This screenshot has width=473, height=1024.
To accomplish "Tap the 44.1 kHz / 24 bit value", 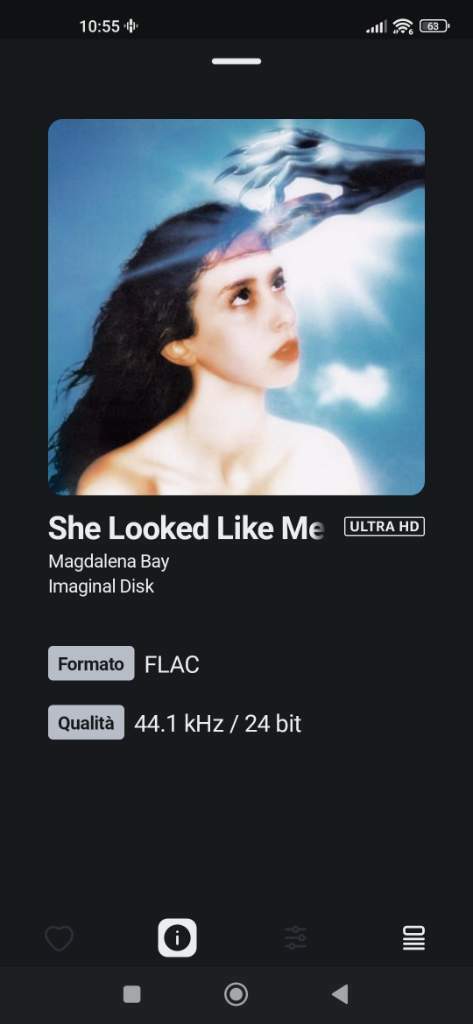I will 218,724.
